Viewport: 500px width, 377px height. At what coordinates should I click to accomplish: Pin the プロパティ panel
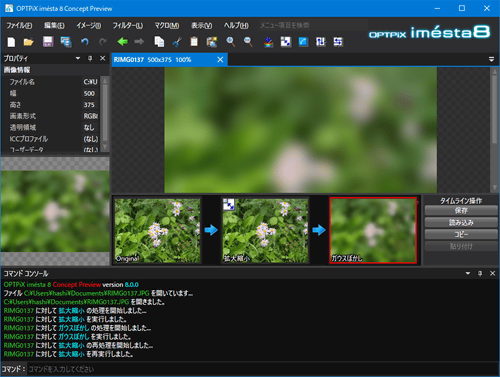[90, 58]
